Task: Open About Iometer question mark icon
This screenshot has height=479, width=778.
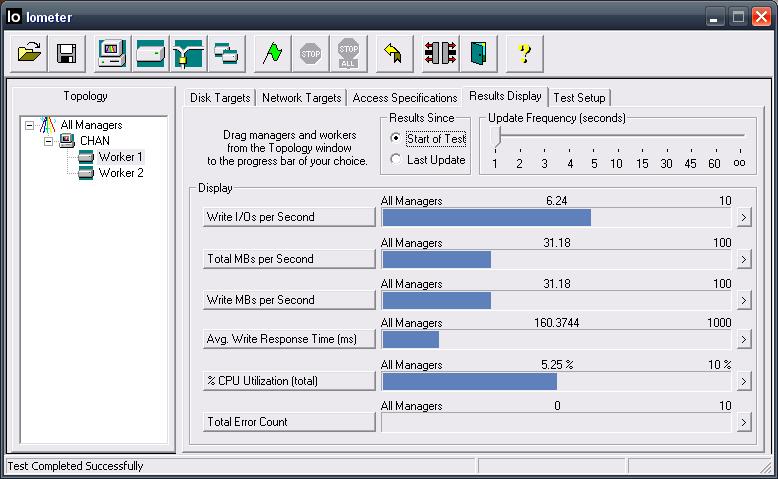Action: click(524, 53)
